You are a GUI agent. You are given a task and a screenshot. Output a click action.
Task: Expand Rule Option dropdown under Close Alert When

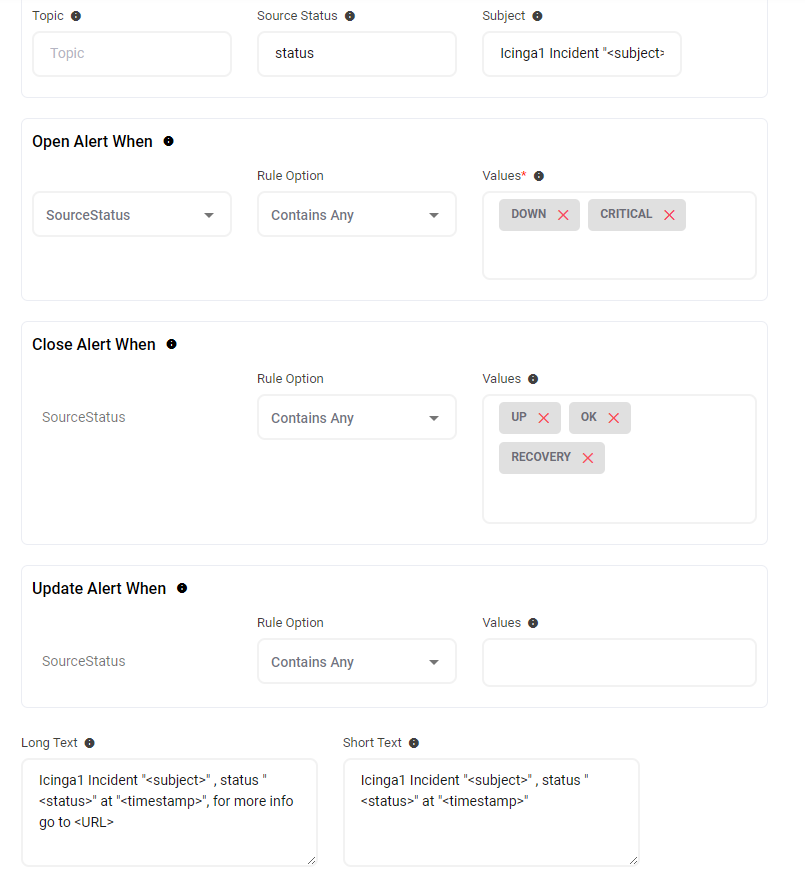pyautogui.click(x=356, y=418)
